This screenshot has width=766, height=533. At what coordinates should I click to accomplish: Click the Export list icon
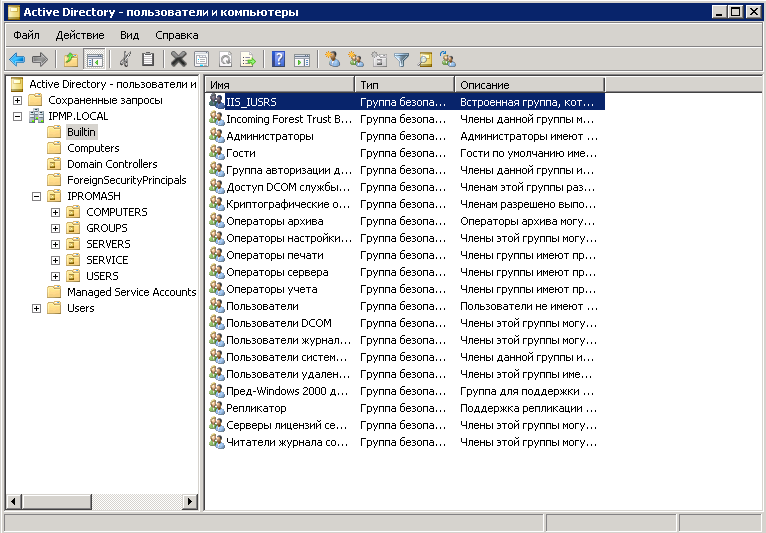pyautogui.click(x=249, y=60)
